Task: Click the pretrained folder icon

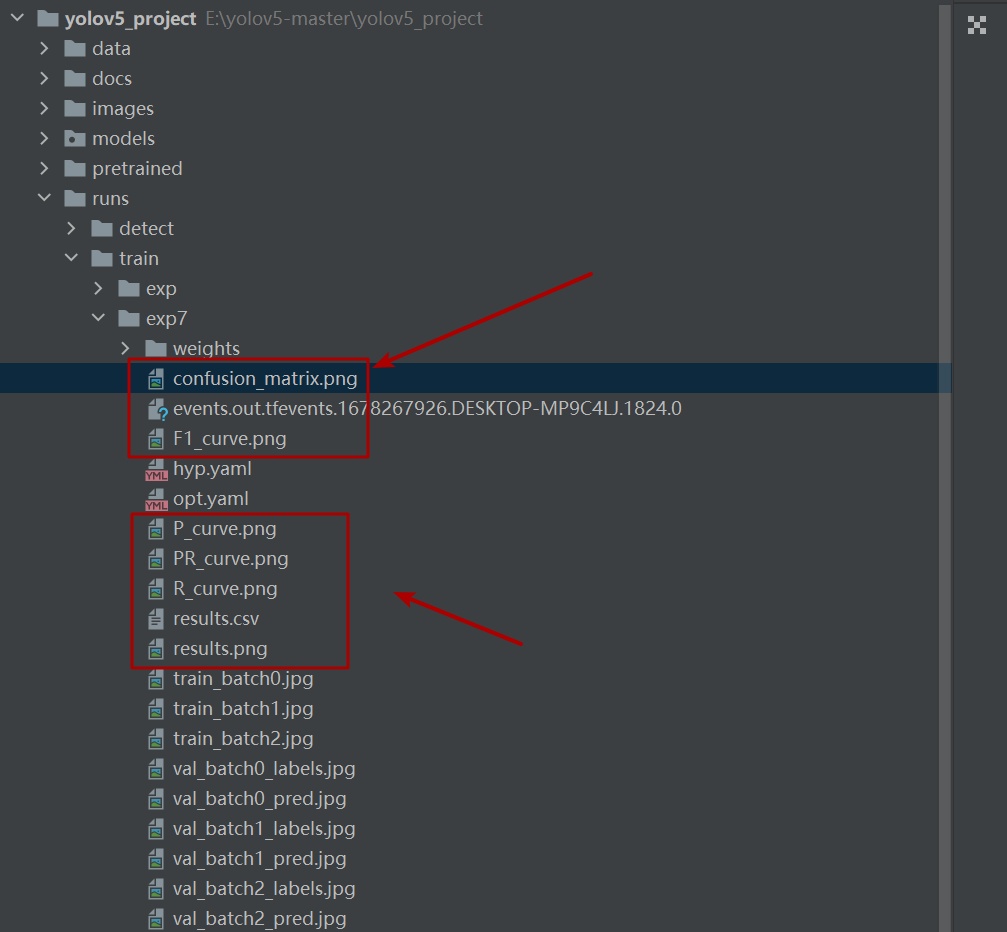Action: (x=75, y=168)
